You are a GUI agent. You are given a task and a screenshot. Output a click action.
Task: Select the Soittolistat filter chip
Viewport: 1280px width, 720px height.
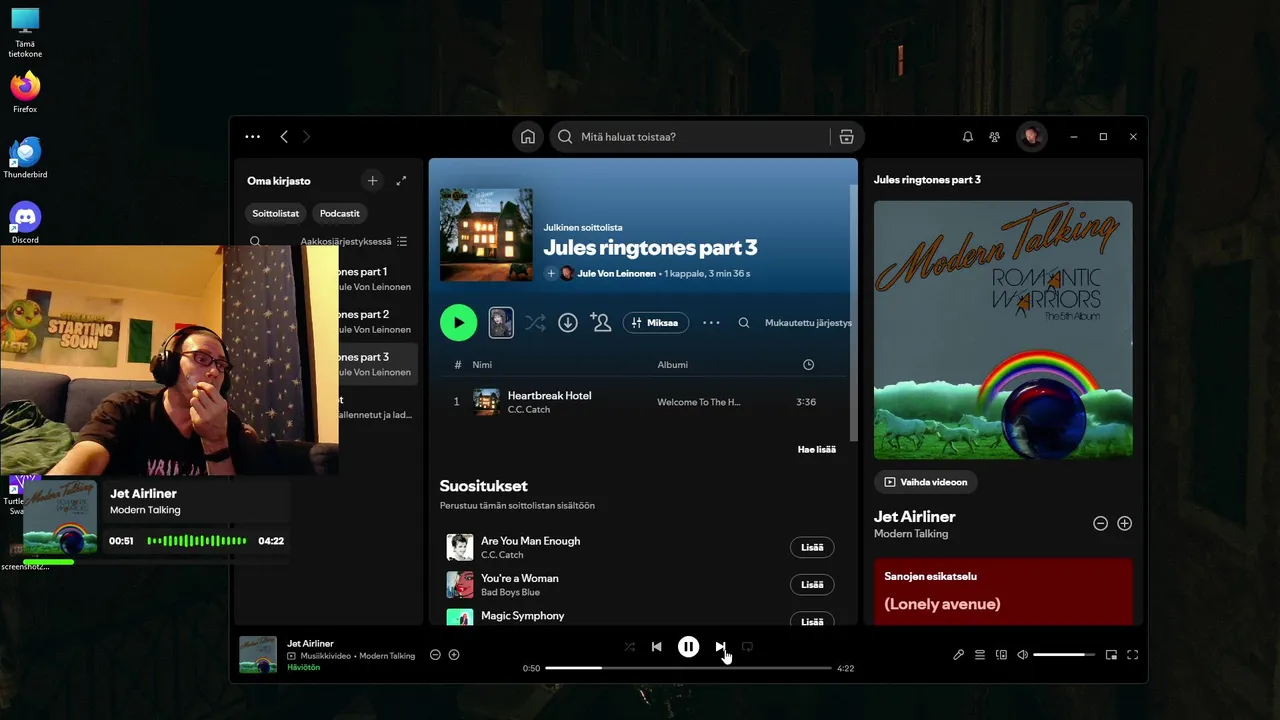point(276,213)
